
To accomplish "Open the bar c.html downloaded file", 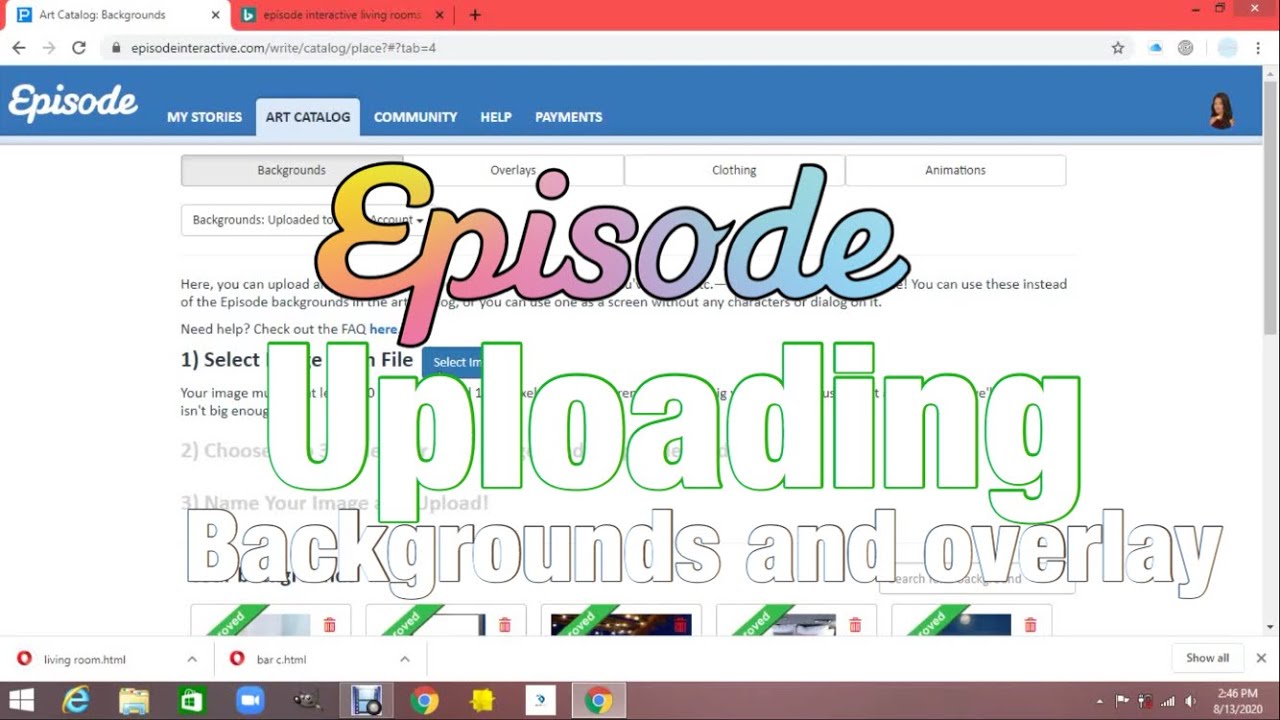I will pyautogui.click(x=281, y=659).
